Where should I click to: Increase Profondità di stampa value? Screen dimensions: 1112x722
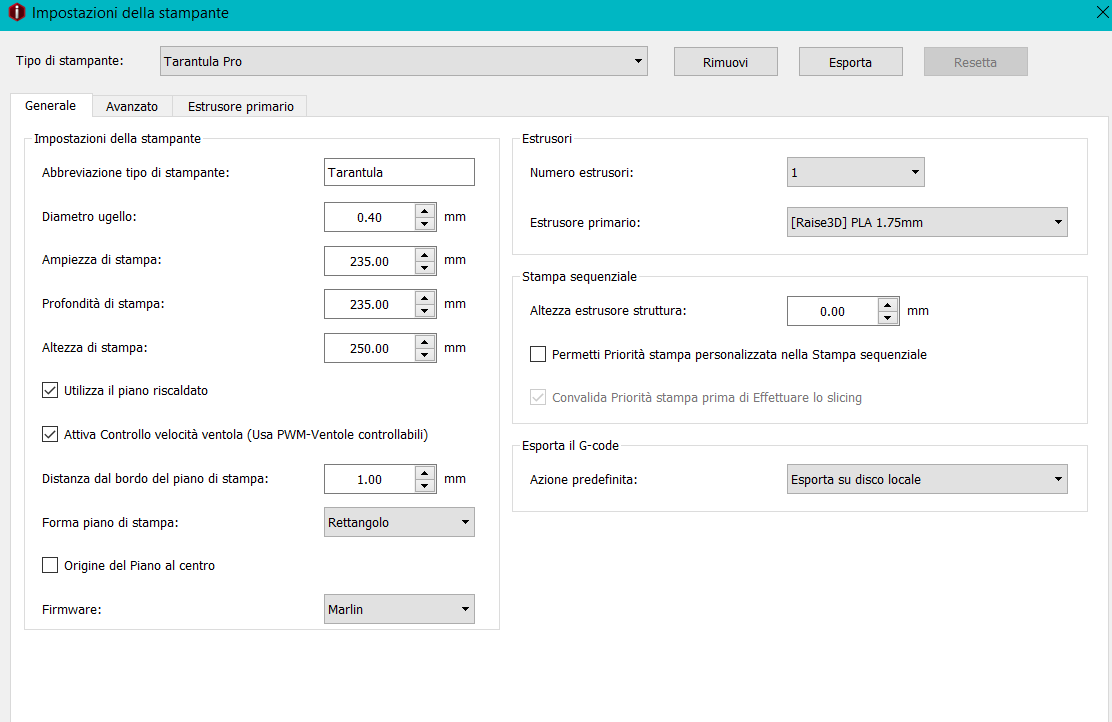(425, 298)
